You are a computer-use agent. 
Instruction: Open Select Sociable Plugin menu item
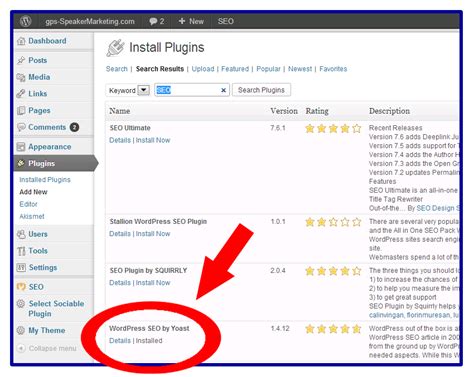coord(56,309)
